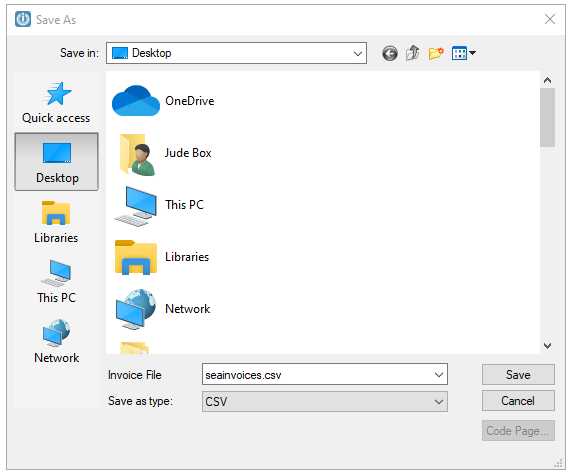Click the file list scroll down arrow

pos(547,345)
